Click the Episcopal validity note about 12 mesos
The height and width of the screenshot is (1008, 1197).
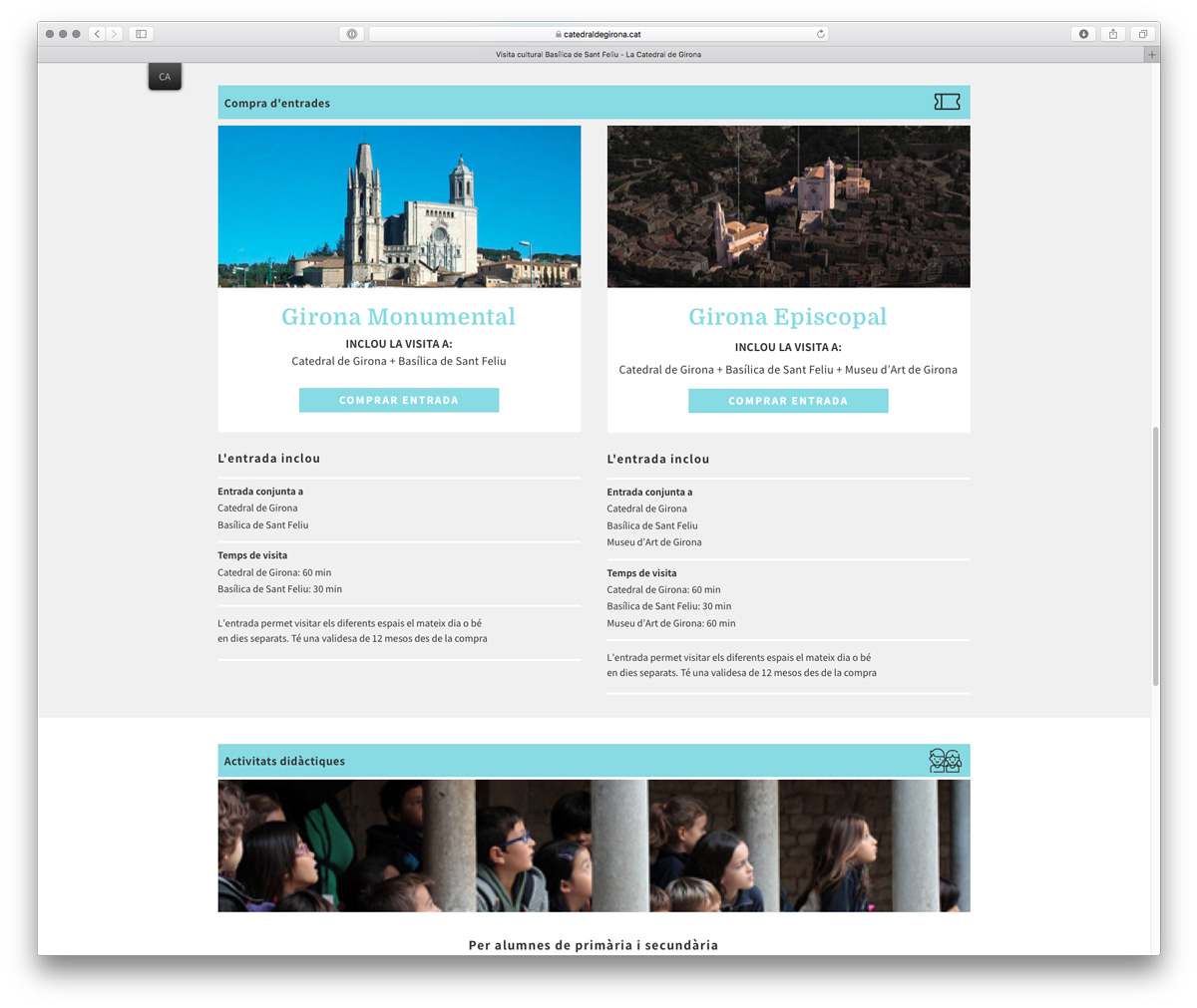741,665
